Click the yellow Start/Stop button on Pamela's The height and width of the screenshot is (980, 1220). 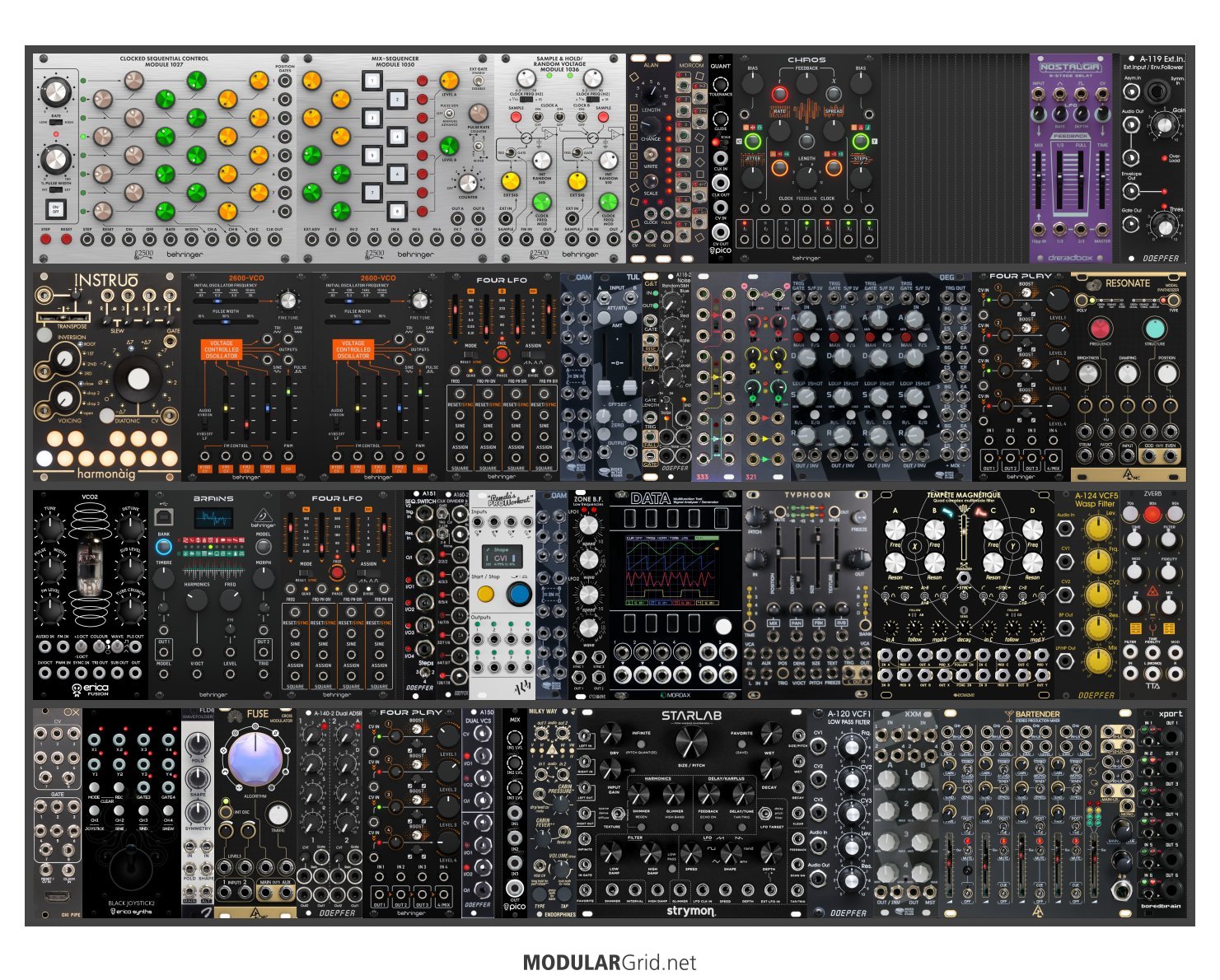click(x=485, y=594)
